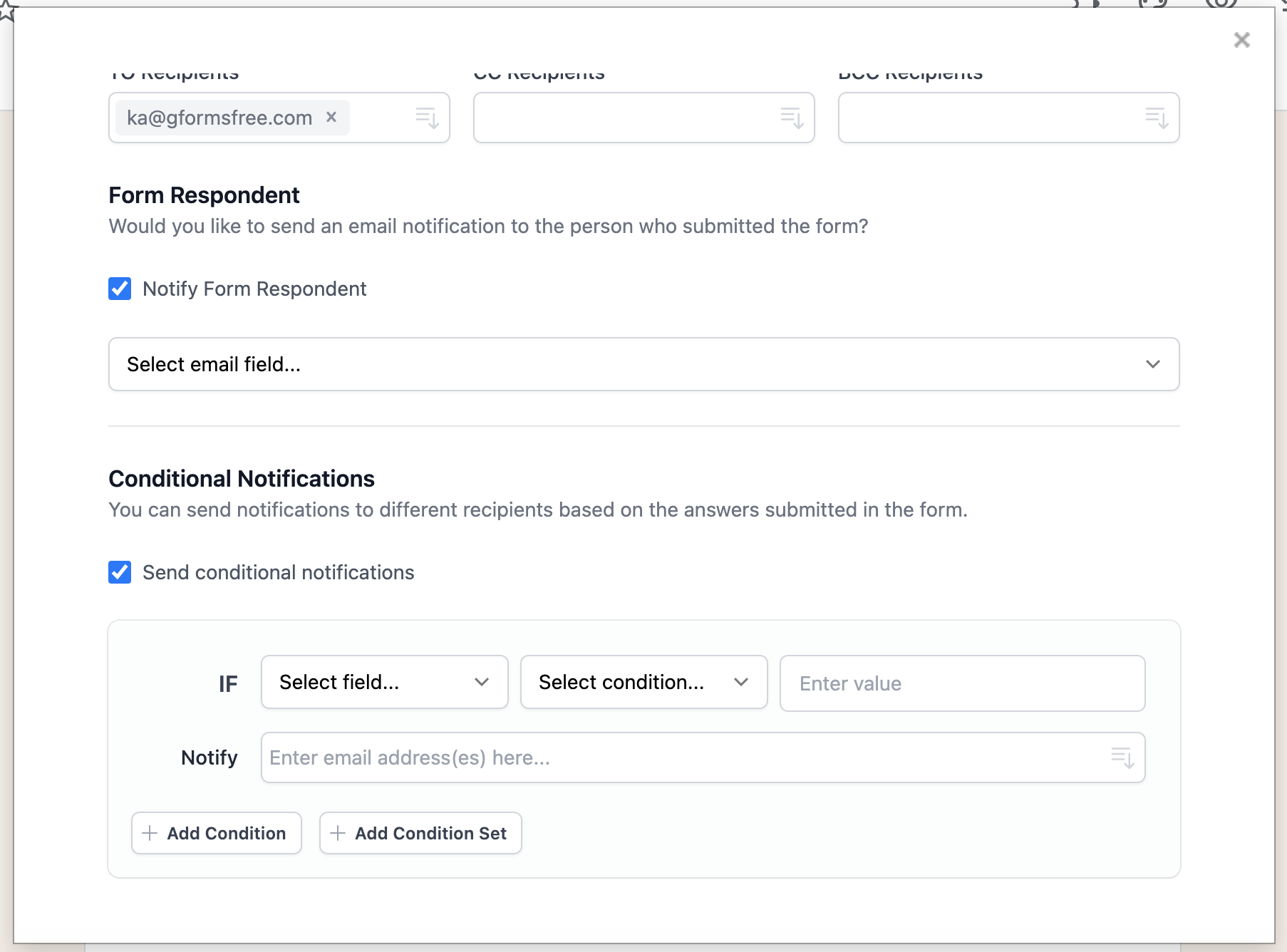
Task: Open the Select condition dropdown
Action: tap(643, 682)
